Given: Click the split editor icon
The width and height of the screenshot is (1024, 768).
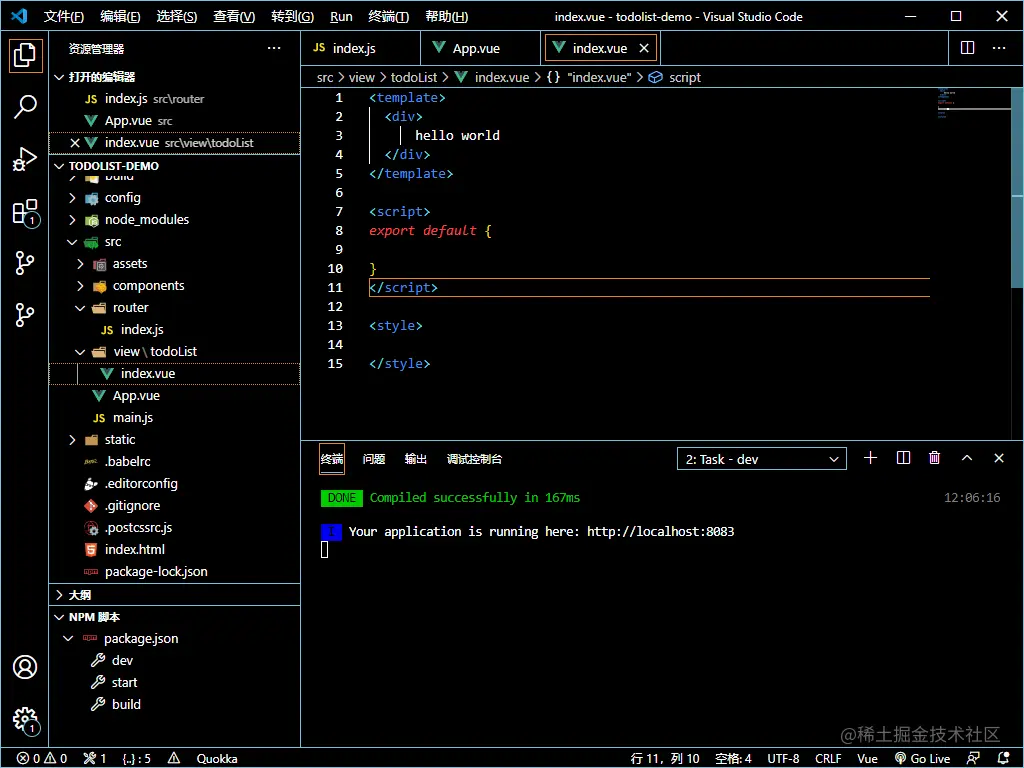Looking at the screenshot, I should click(x=967, y=48).
